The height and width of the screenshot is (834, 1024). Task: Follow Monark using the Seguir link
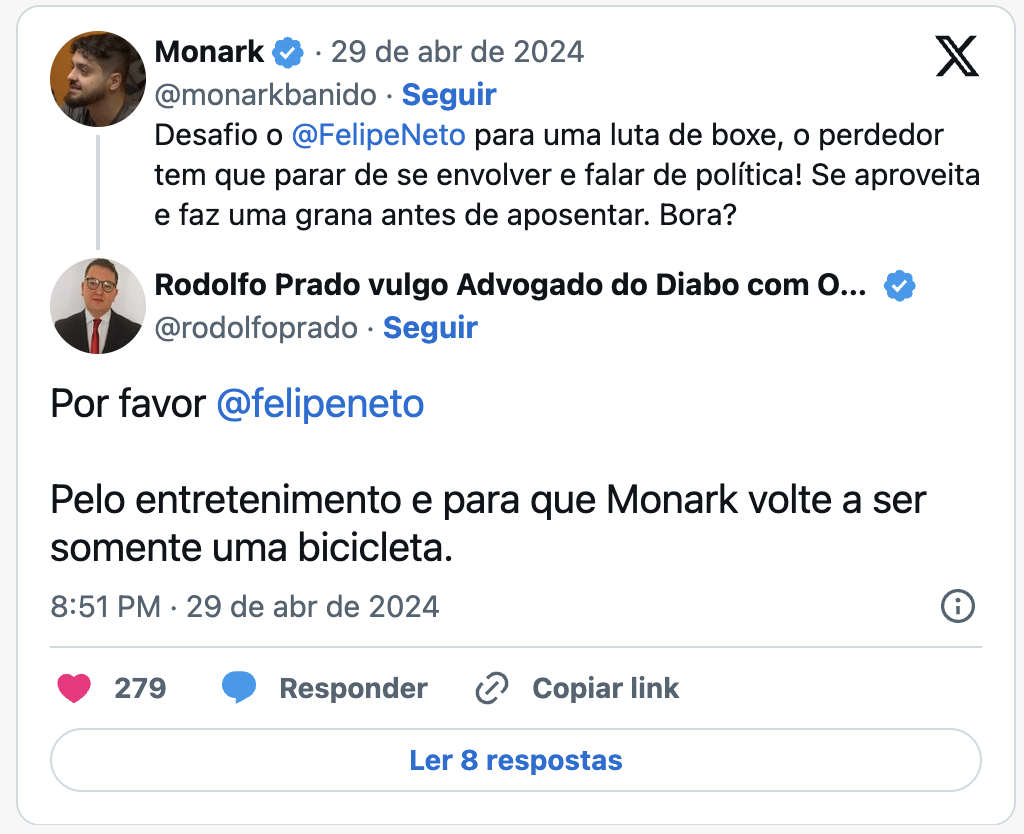449,95
